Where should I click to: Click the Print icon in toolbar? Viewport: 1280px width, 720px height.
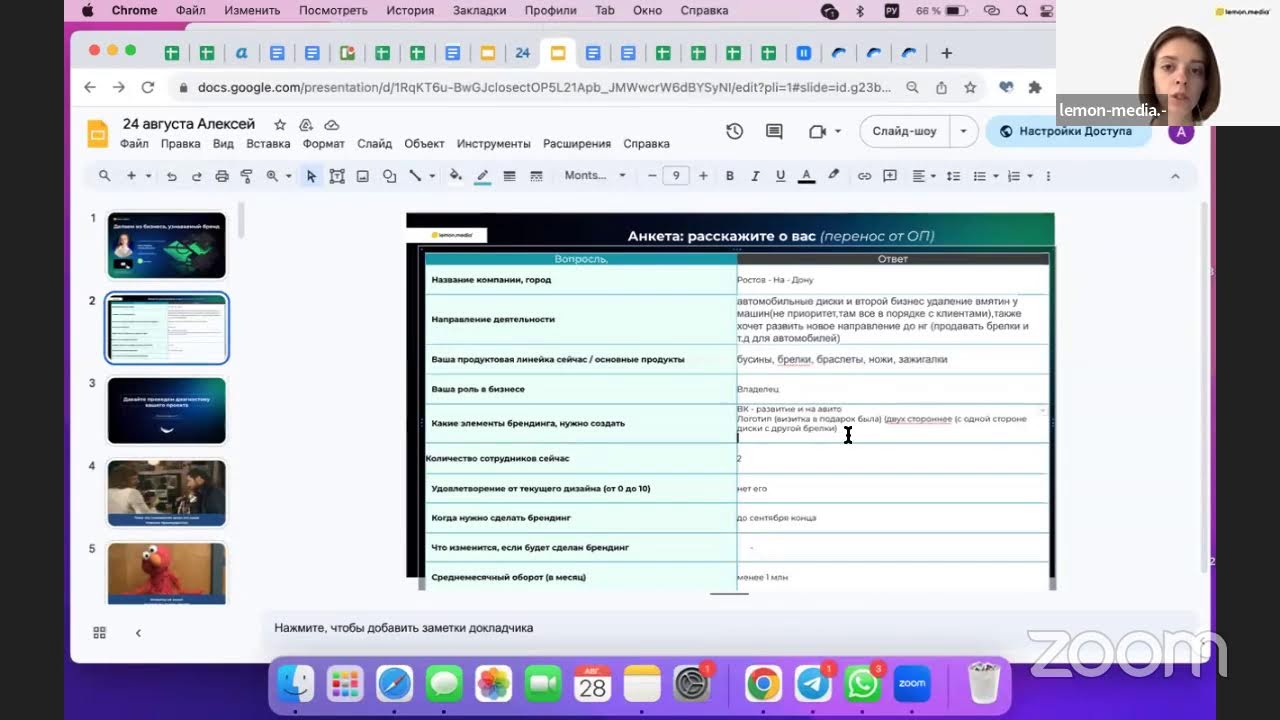click(x=222, y=176)
